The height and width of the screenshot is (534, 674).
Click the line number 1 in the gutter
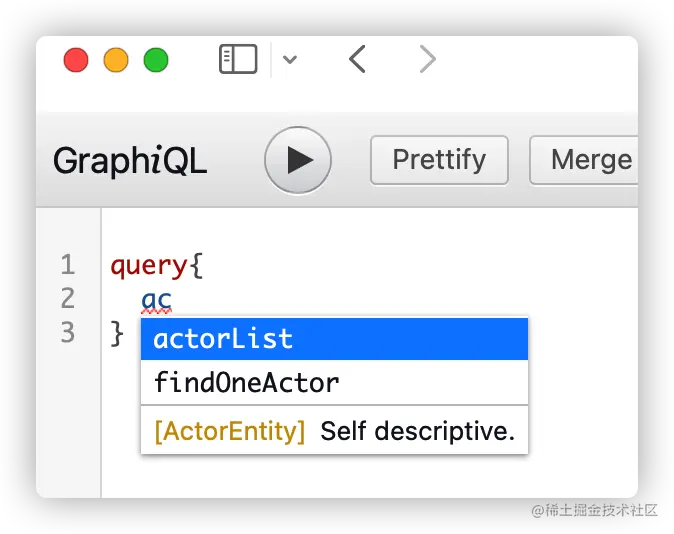pos(68,264)
